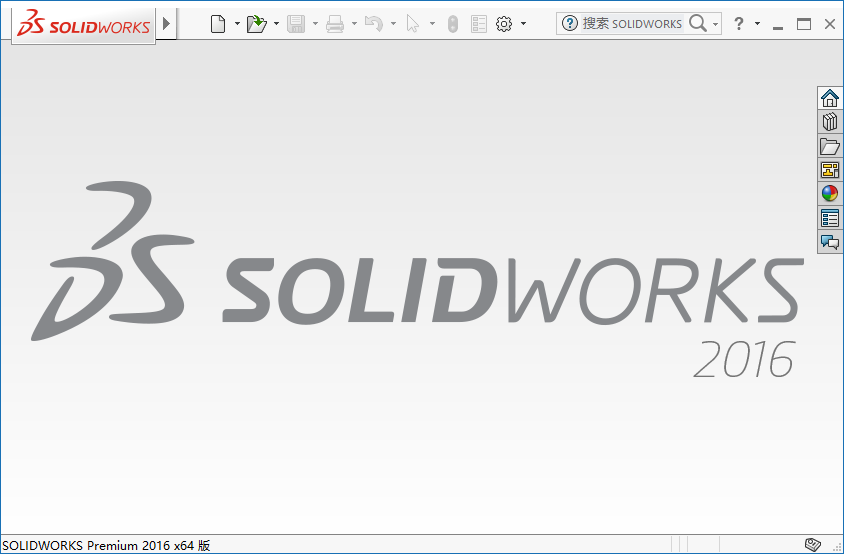Click 'SOLIDWORKS Premium 2016 x64 版' status text
Viewport: 844px width, 554px height.
point(106,545)
